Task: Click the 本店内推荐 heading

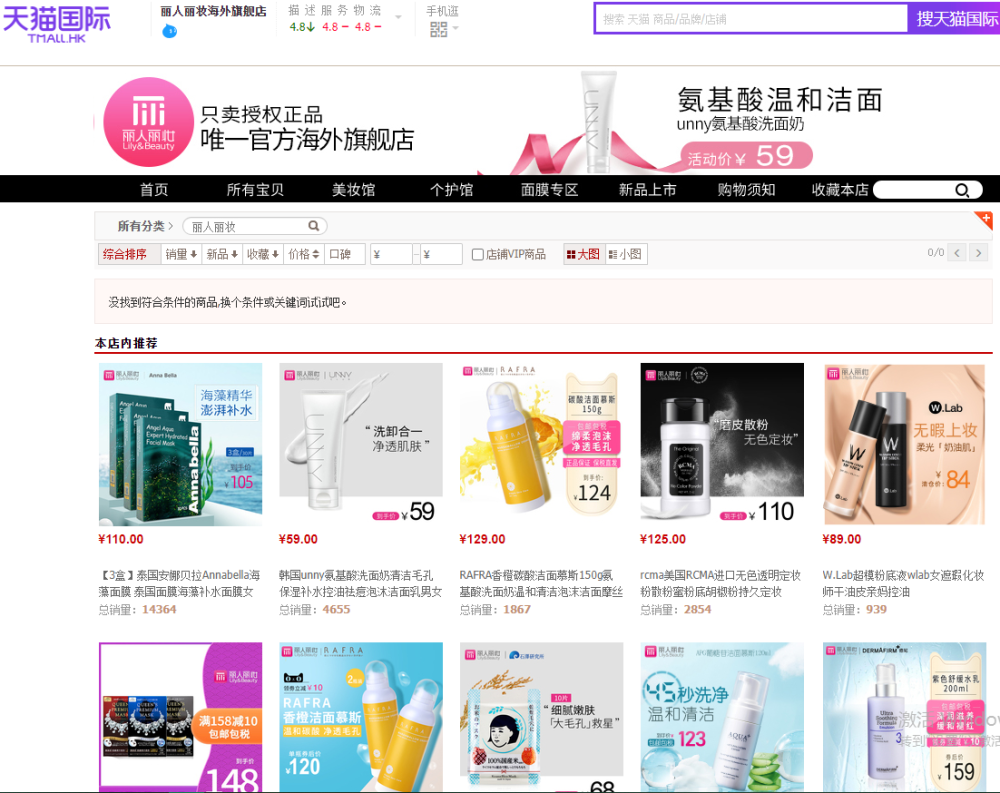Action: 126,343
